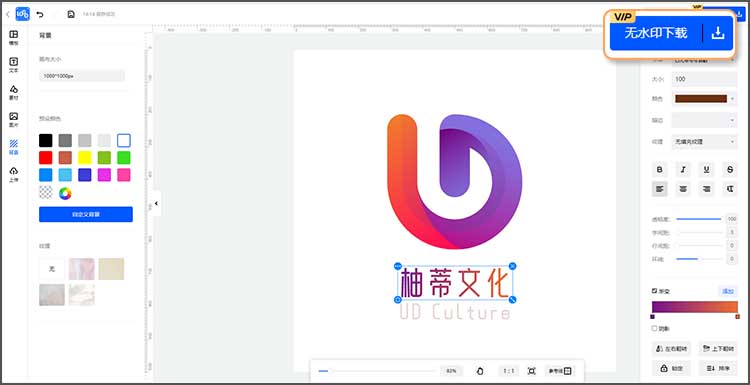The width and height of the screenshot is (750, 385).
Task: Click the back arrow at top left
Action: tap(7, 14)
